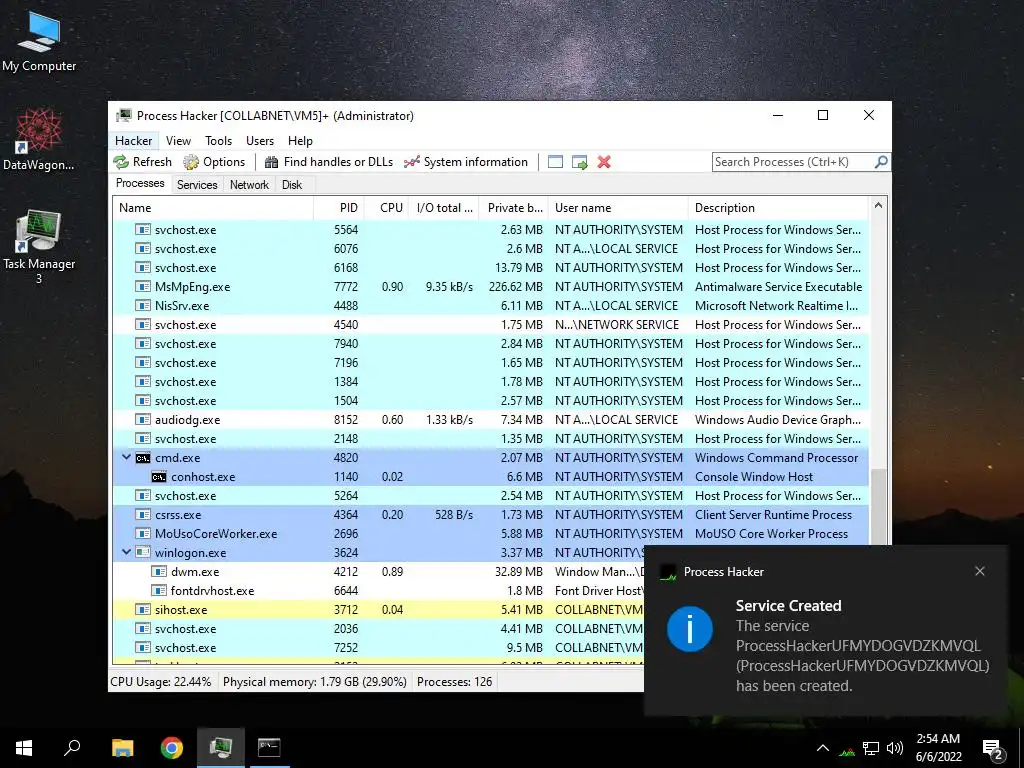Sort by the User name column header
The height and width of the screenshot is (768, 1024).
(618, 208)
